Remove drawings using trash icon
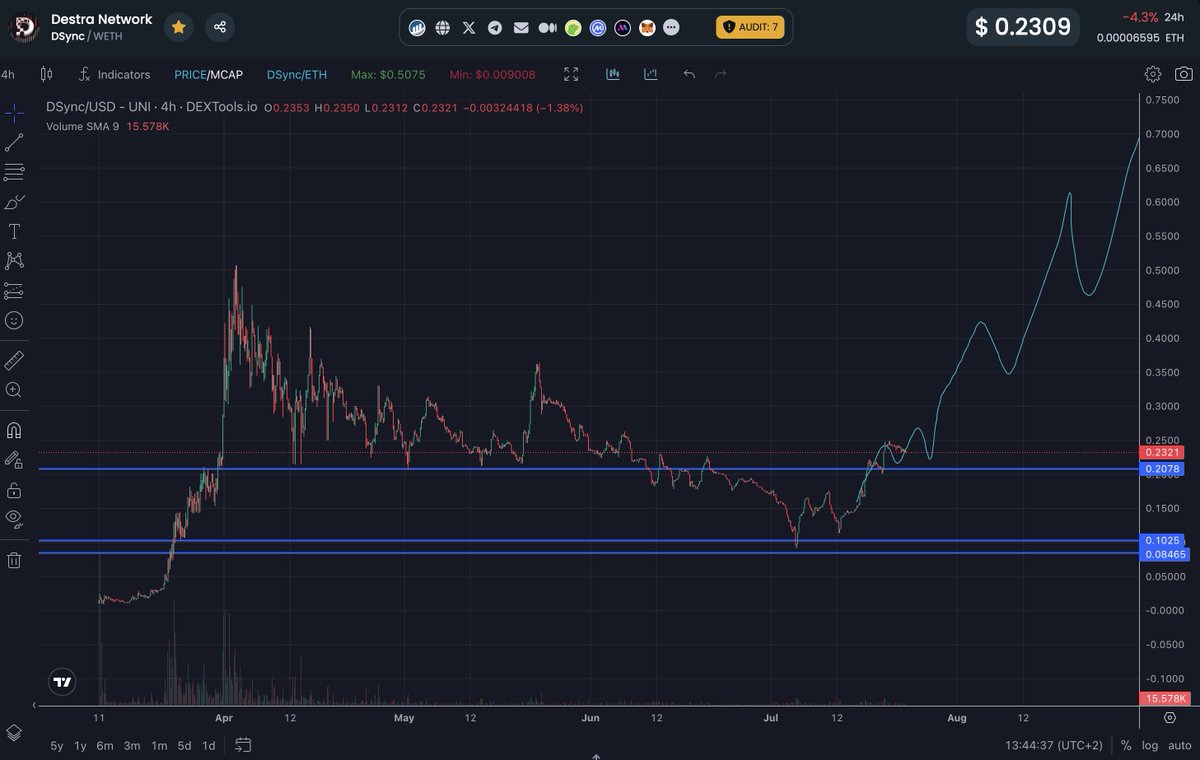 (x=13, y=560)
